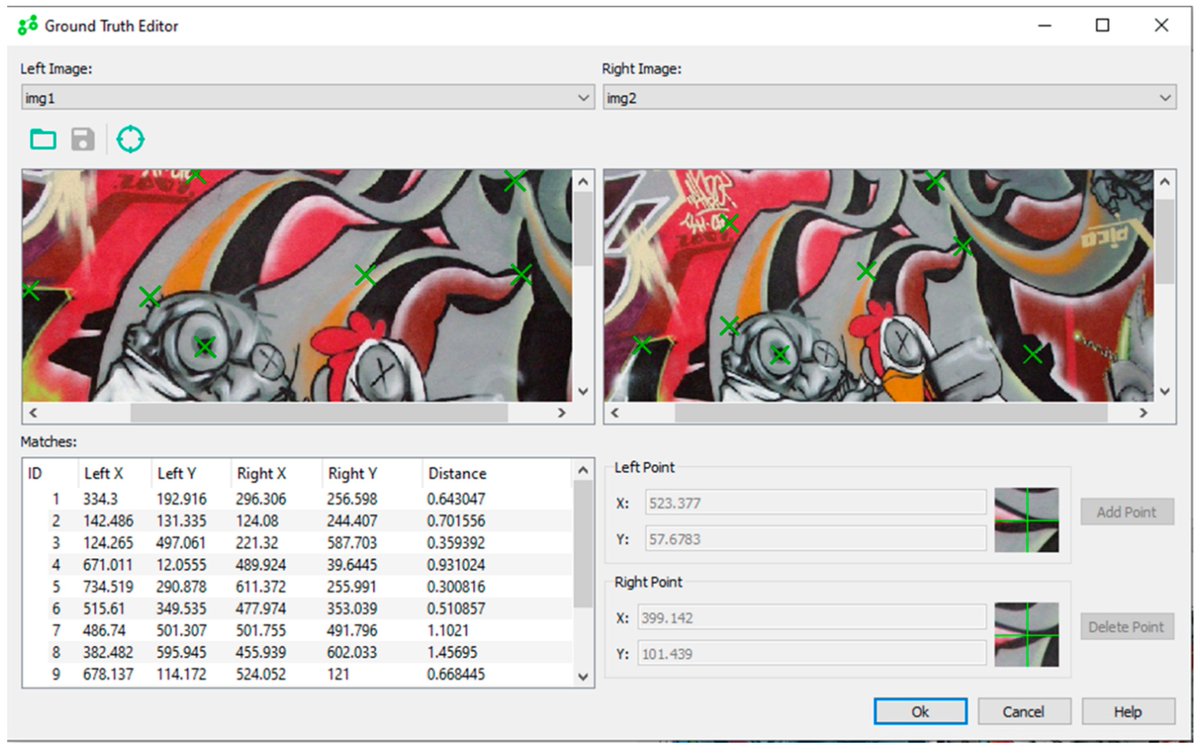Select match row with Right Y 121
This screenshot has height=753, width=1200.
point(298,674)
